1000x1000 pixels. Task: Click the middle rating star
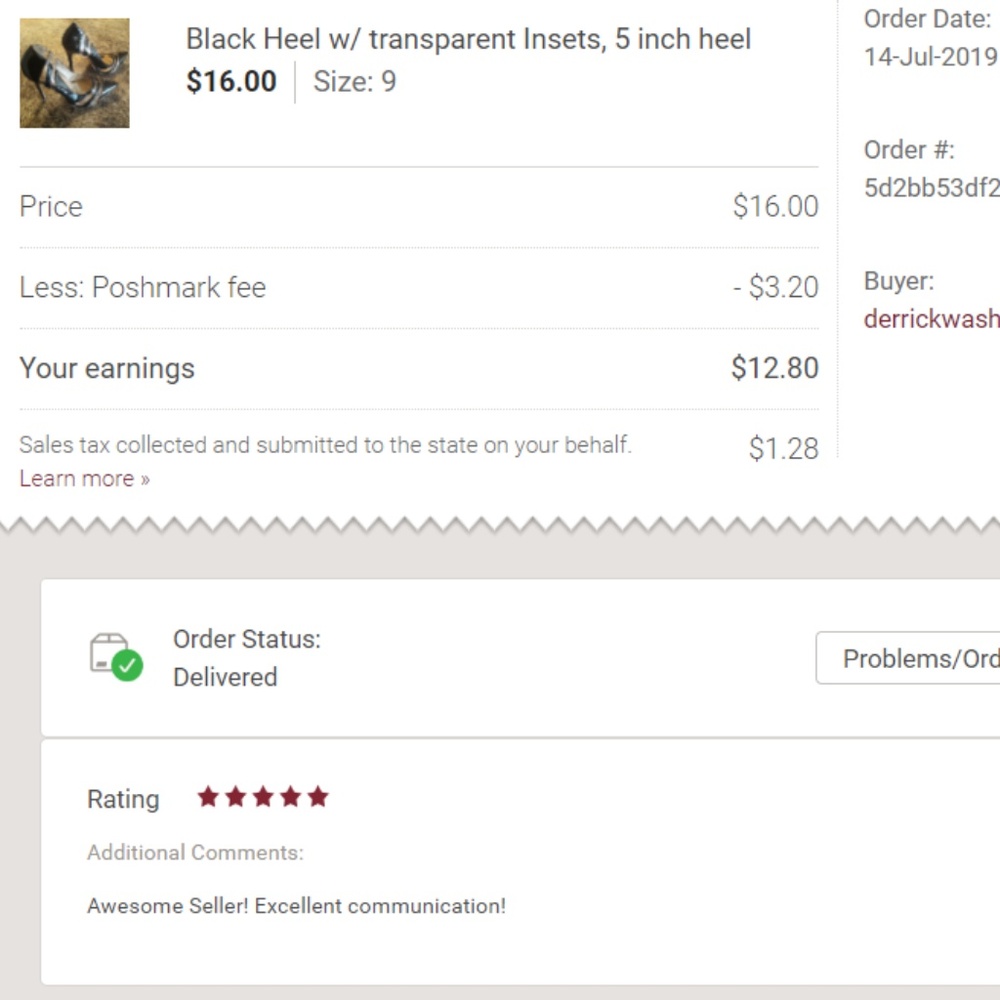(x=263, y=796)
